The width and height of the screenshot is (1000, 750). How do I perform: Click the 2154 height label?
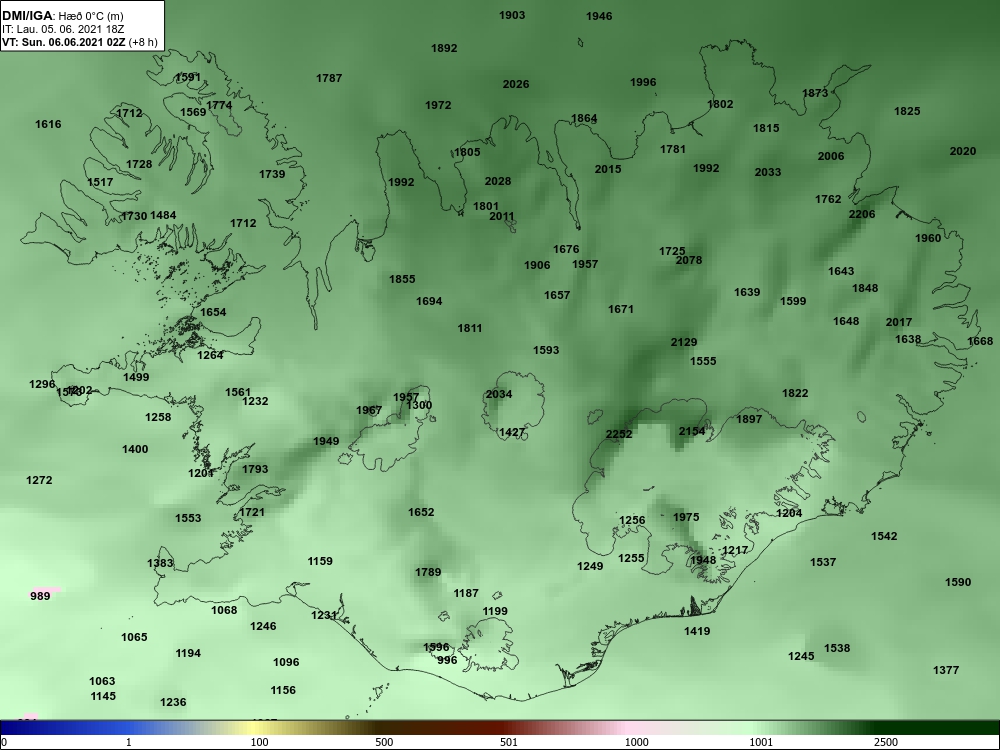click(x=692, y=432)
